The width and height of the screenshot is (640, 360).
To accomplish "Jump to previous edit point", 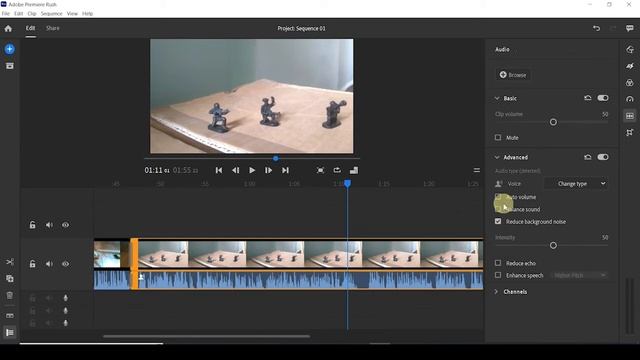I will click(x=219, y=170).
